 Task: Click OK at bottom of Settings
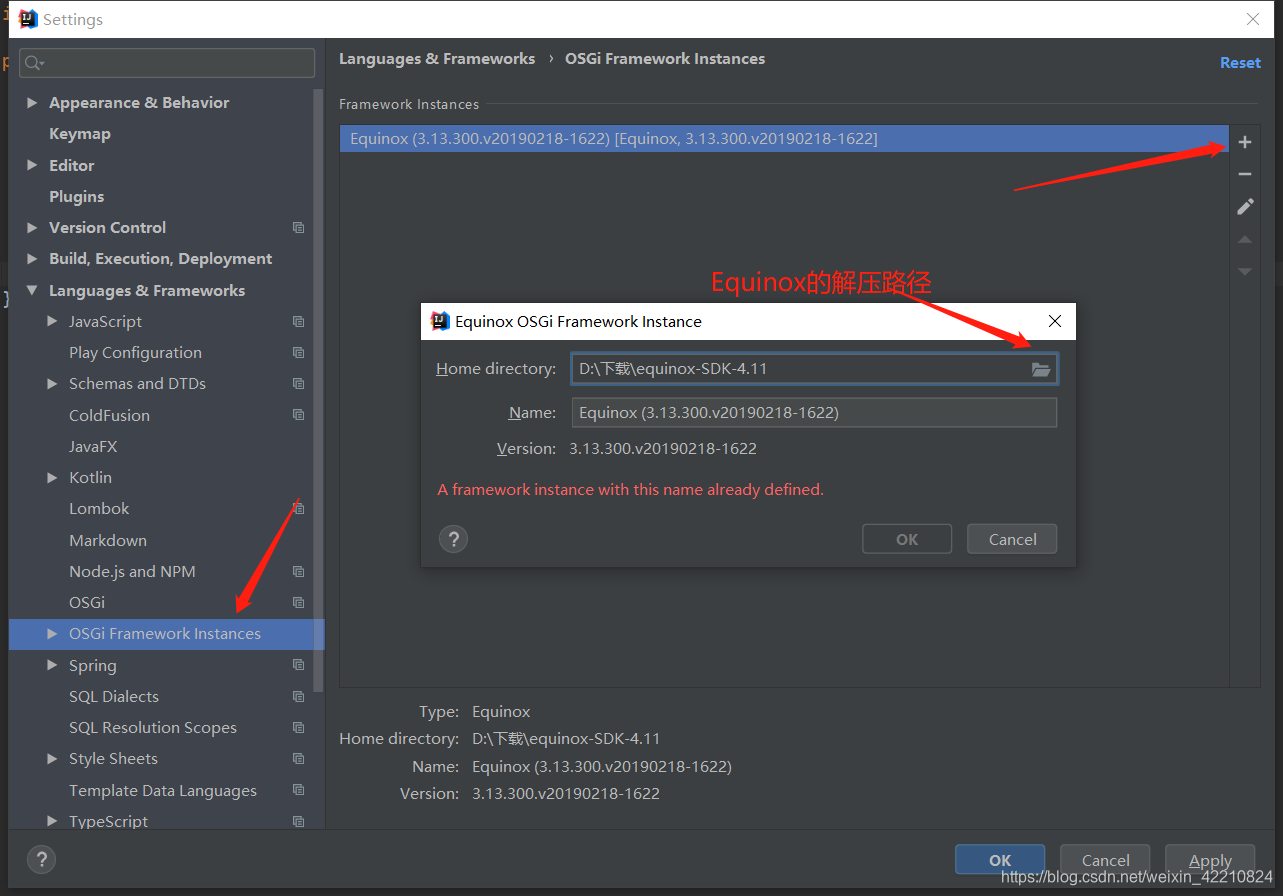point(1000,860)
